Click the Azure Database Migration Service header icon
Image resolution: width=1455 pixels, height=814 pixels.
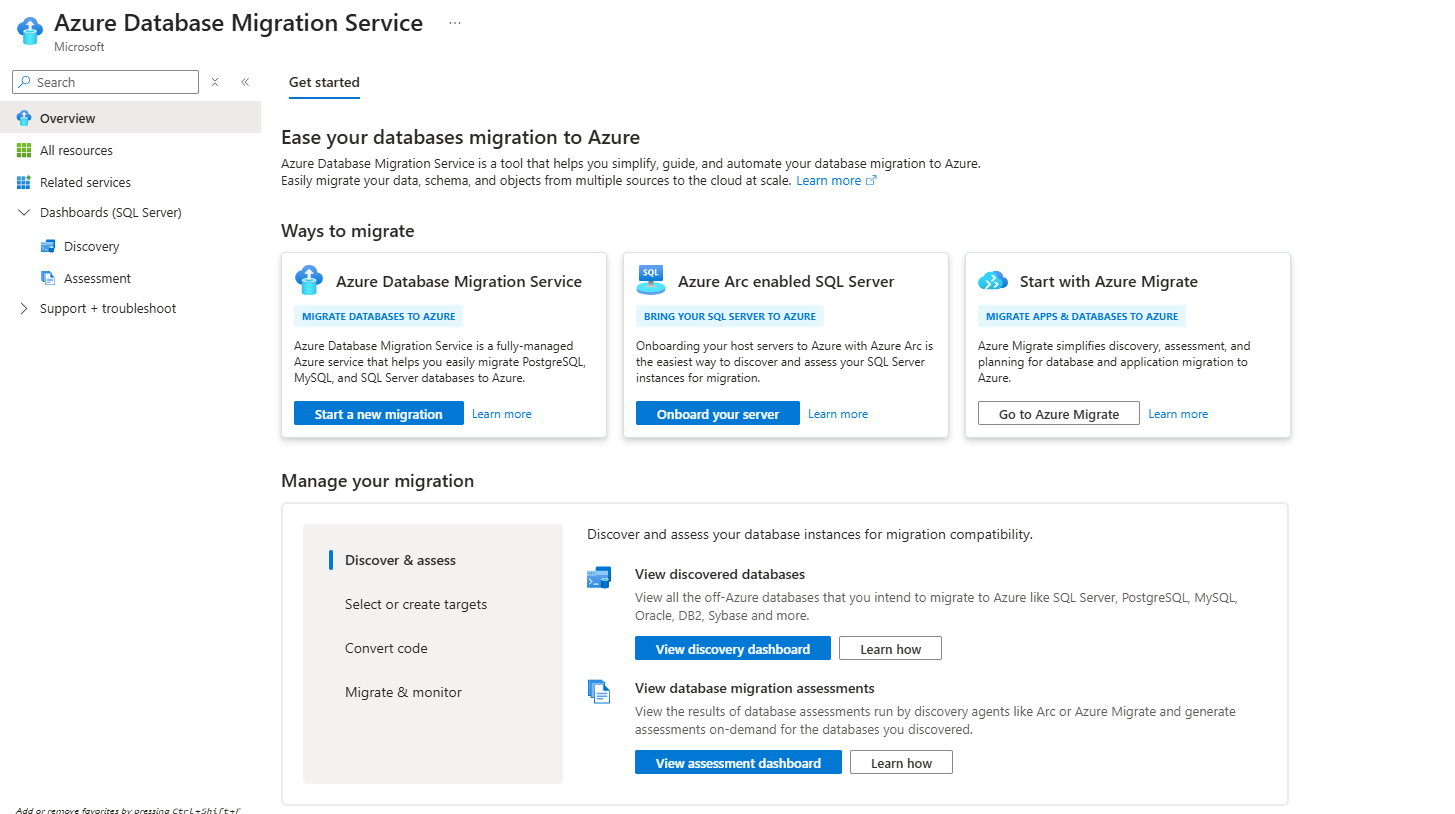coord(29,29)
